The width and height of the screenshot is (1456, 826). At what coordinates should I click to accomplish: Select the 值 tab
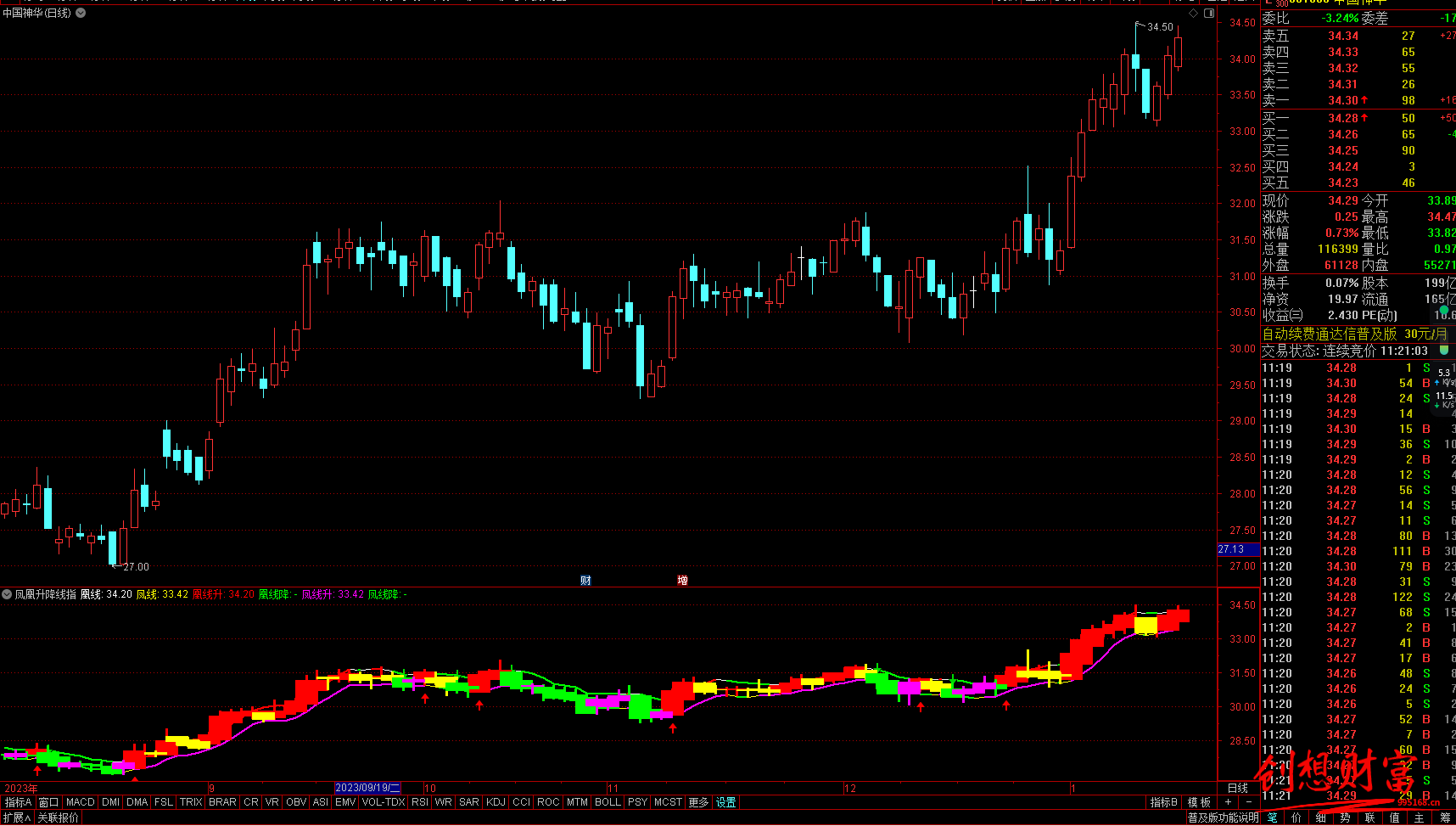pyautogui.click(x=1395, y=818)
